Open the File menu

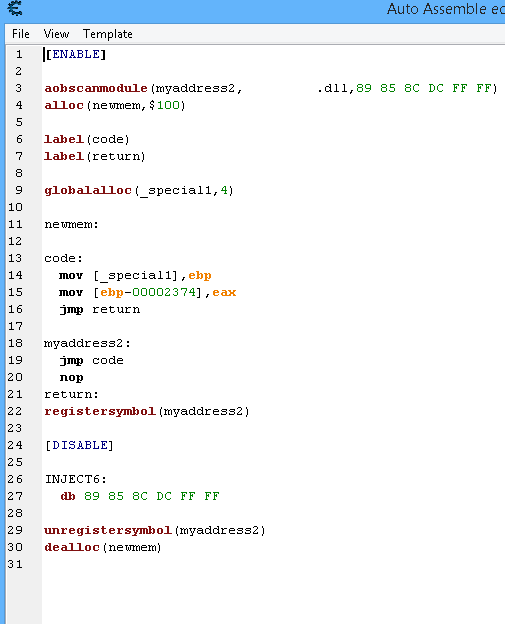click(x=21, y=34)
